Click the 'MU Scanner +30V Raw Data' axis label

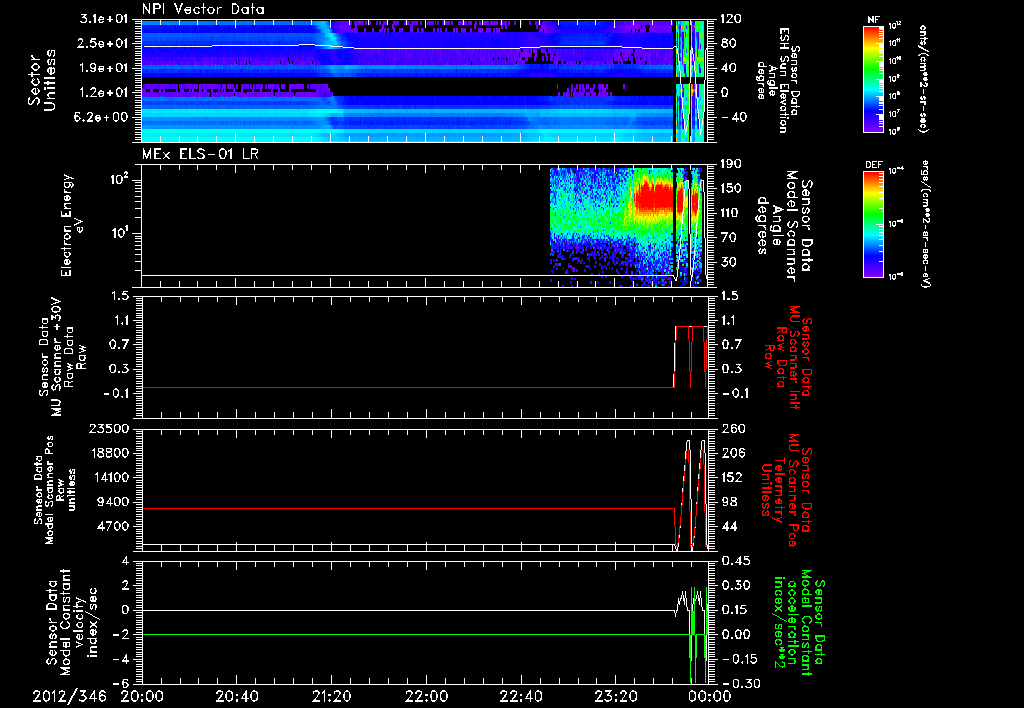pyautogui.click(x=61, y=356)
